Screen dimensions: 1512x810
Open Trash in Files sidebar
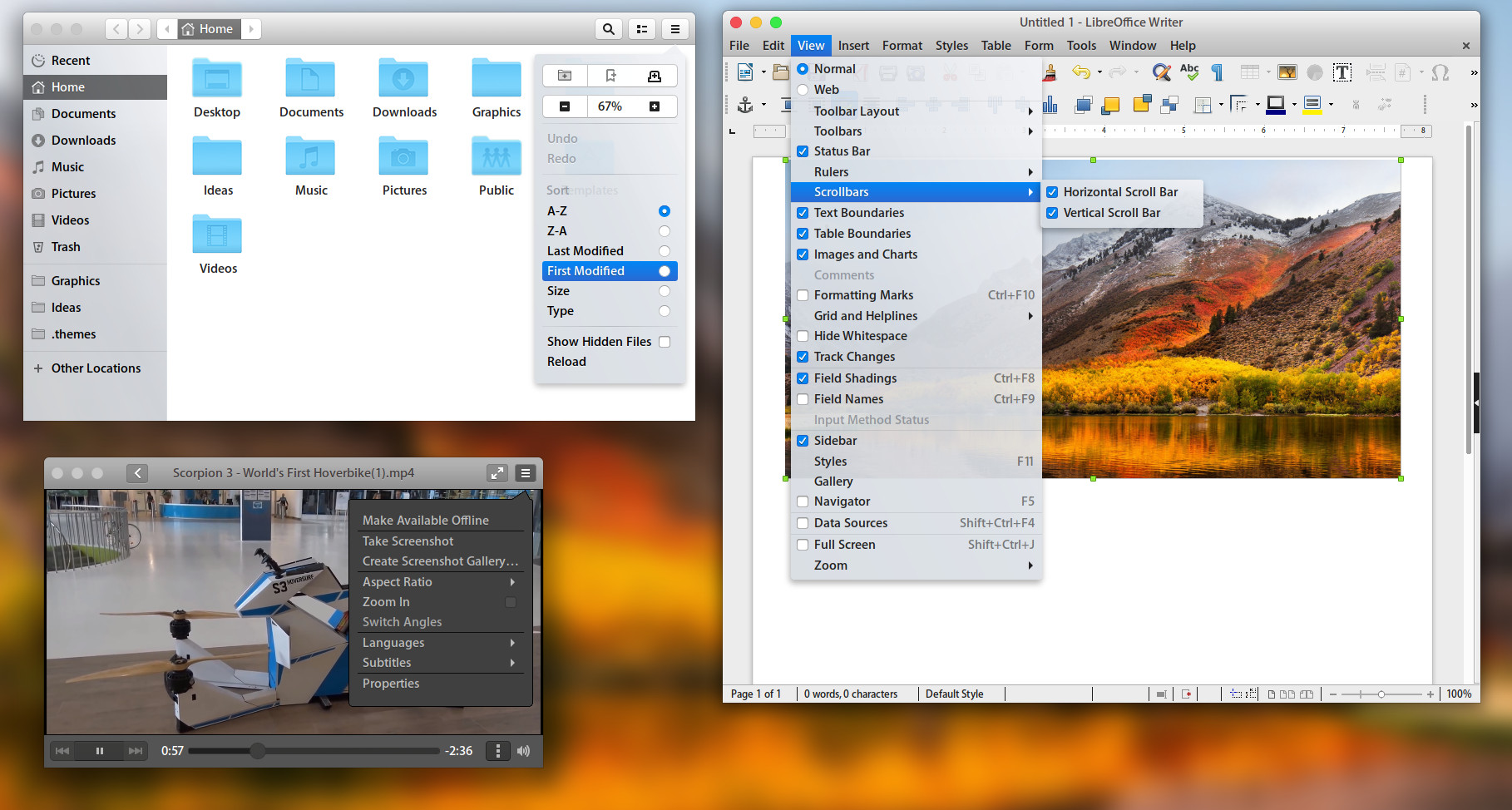point(96,247)
